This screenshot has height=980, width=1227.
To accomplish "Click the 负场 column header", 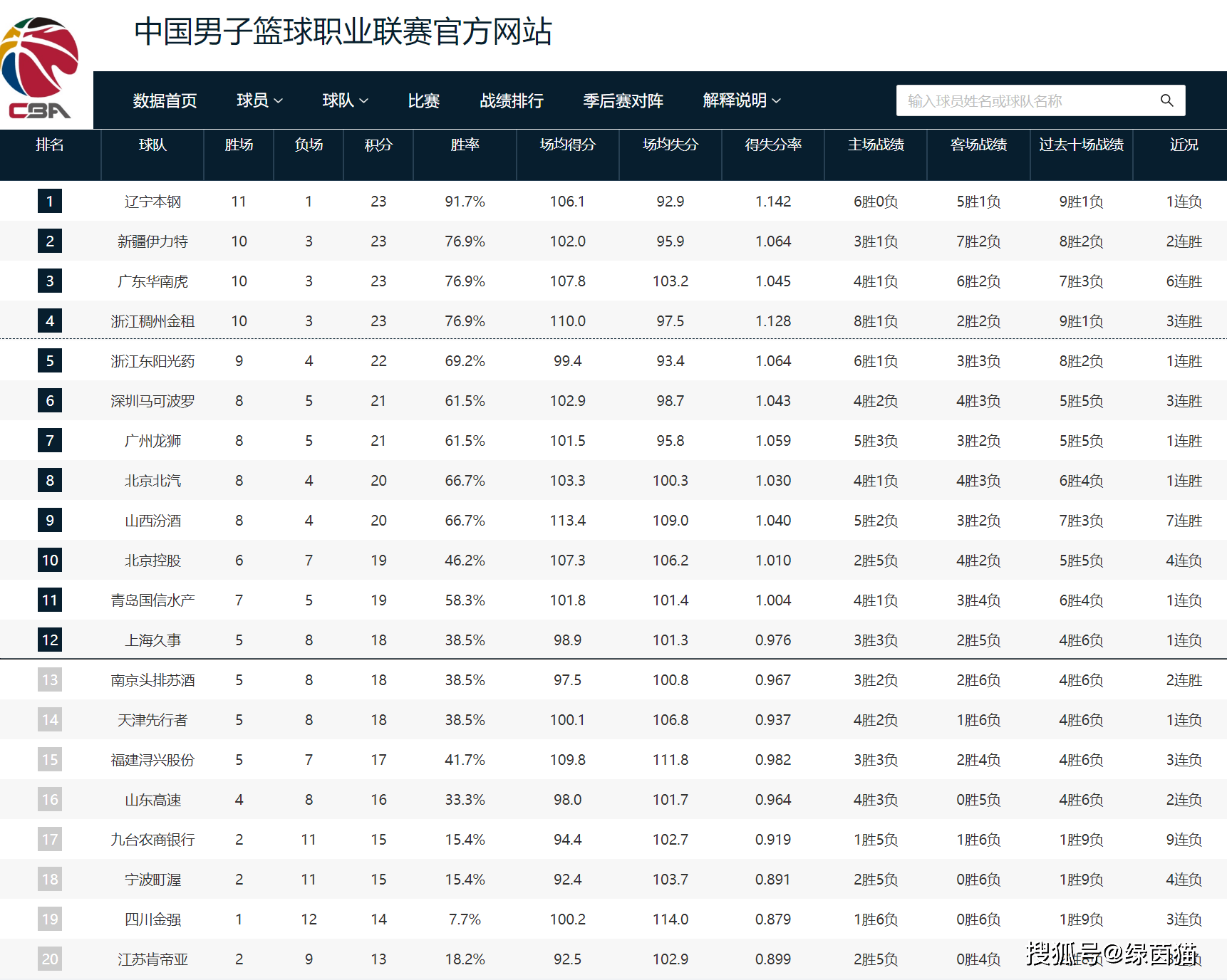I will tap(309, 145).
